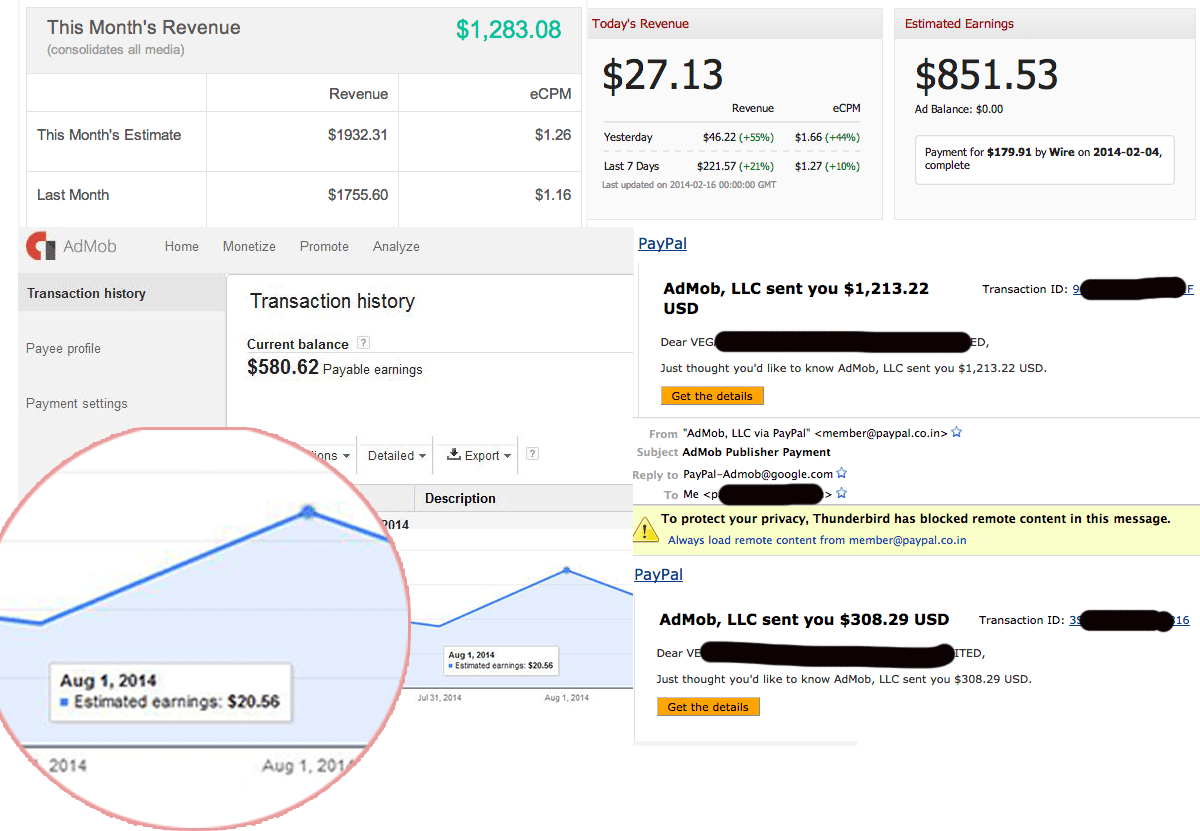Open Transaction ID link of $1,213.22 payment
The width and height of the screenshot is (1200, 831).
pos(1133,289)
